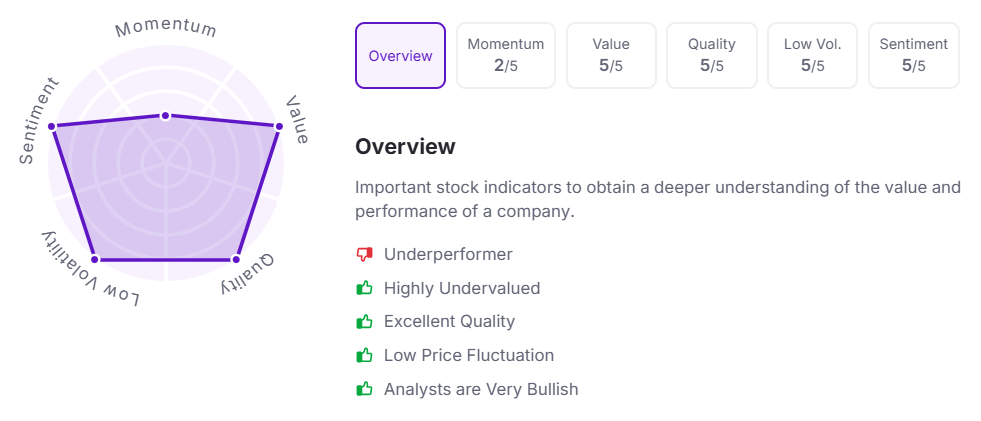Open the Sentiment 5/5 tab
Viewport: 981px width, 421px height.
[914, 56]
